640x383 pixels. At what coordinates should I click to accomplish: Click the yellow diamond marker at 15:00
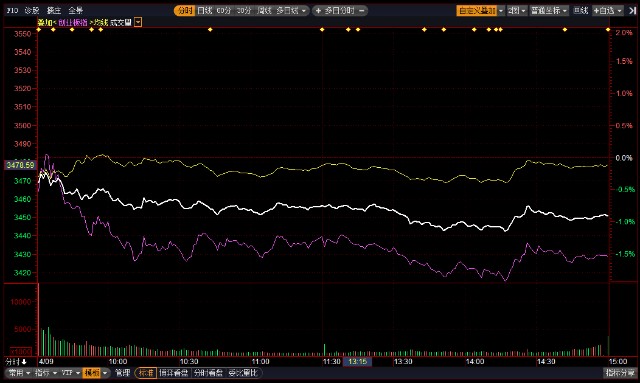point(608,29)
